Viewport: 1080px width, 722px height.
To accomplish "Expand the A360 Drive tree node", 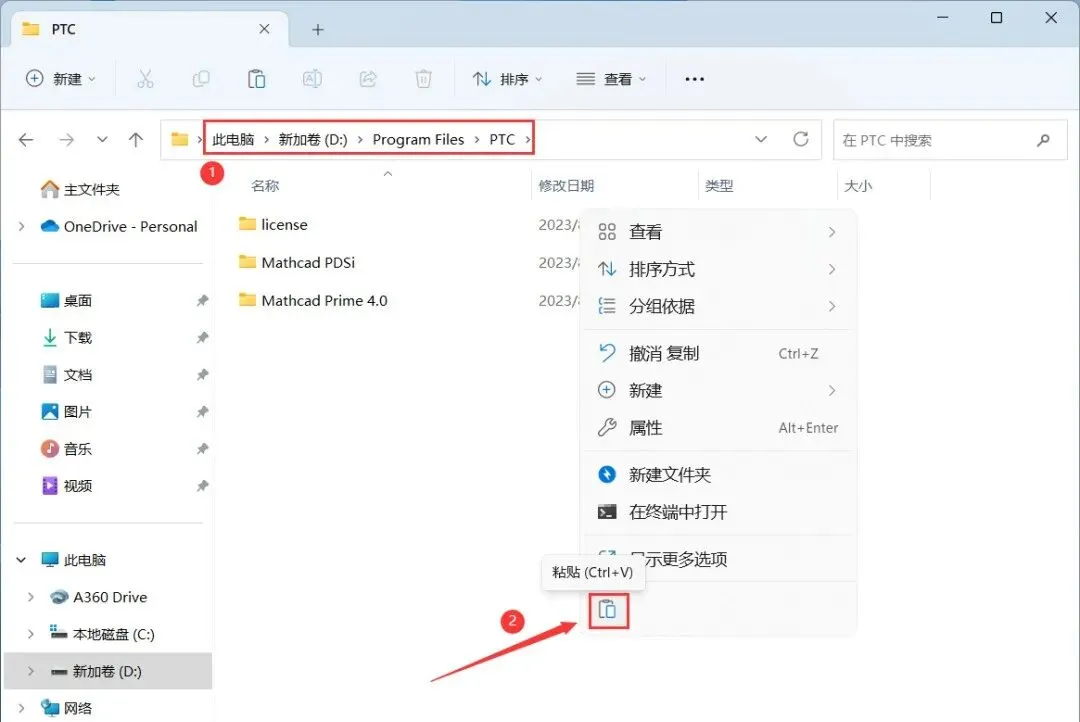I will (30, 597).
